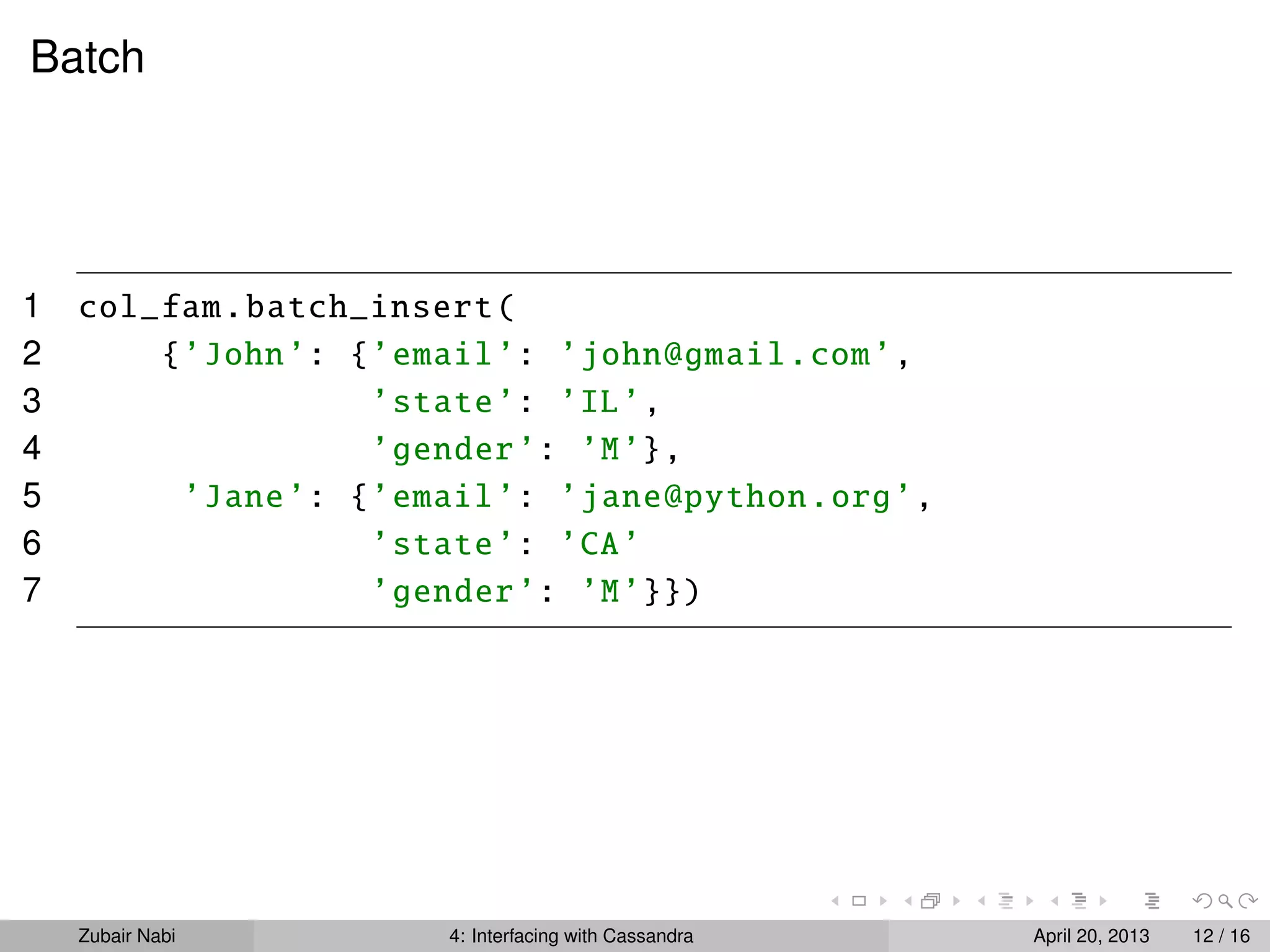Go to next subsection arrow
The image size is (1270, 952).
[1029, 901]
